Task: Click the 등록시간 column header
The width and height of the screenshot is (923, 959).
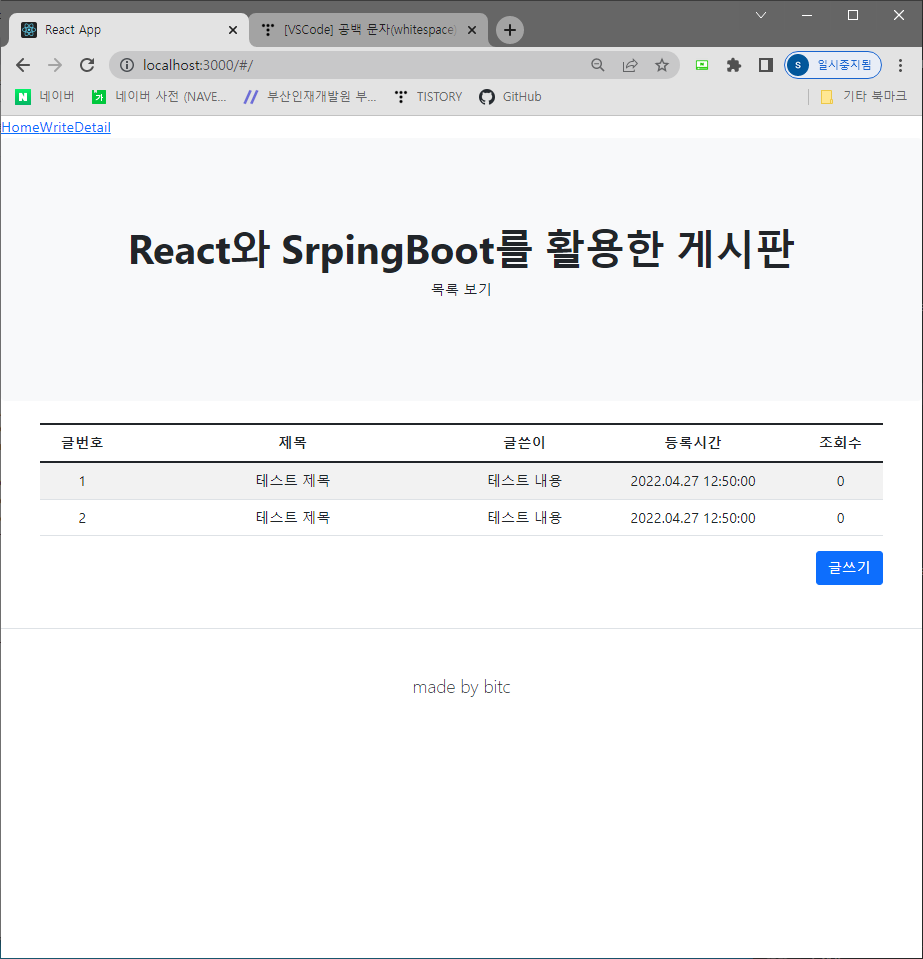Action: pos(692,443)
